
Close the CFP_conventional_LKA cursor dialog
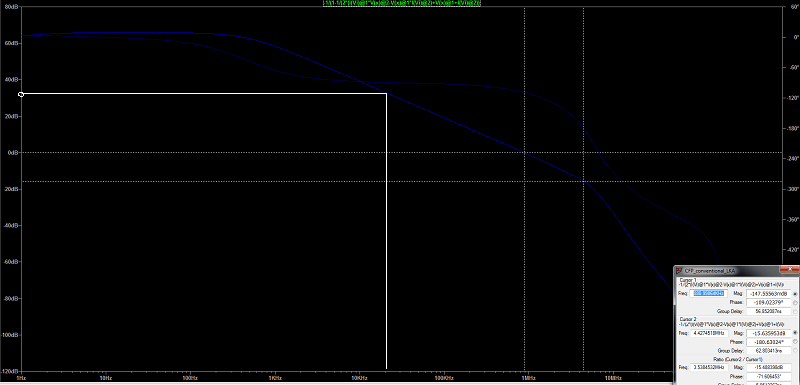(x=790, y=270)
